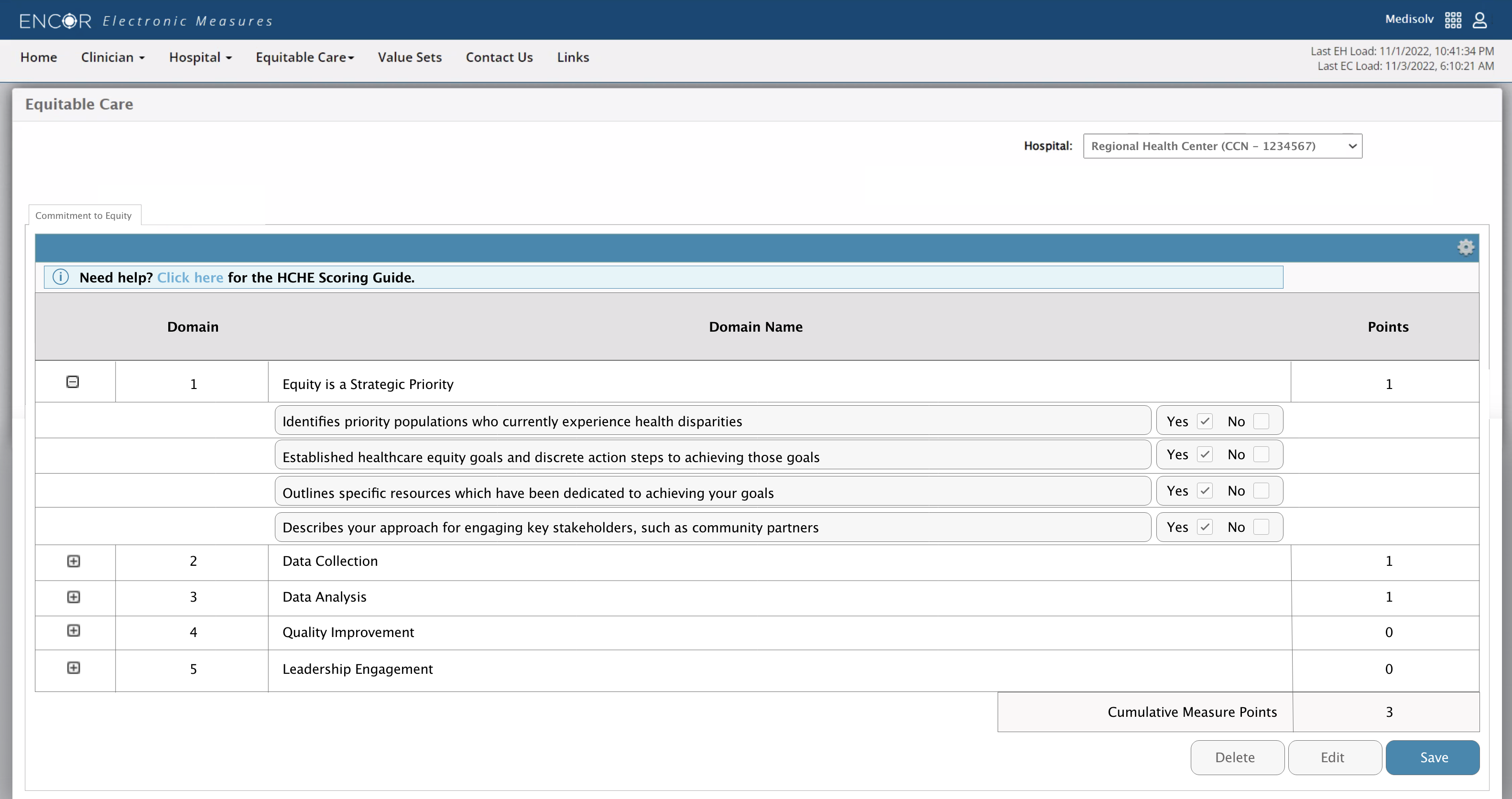
Task: Click here link for HCHE Scoring Guide
Action: 189,277
